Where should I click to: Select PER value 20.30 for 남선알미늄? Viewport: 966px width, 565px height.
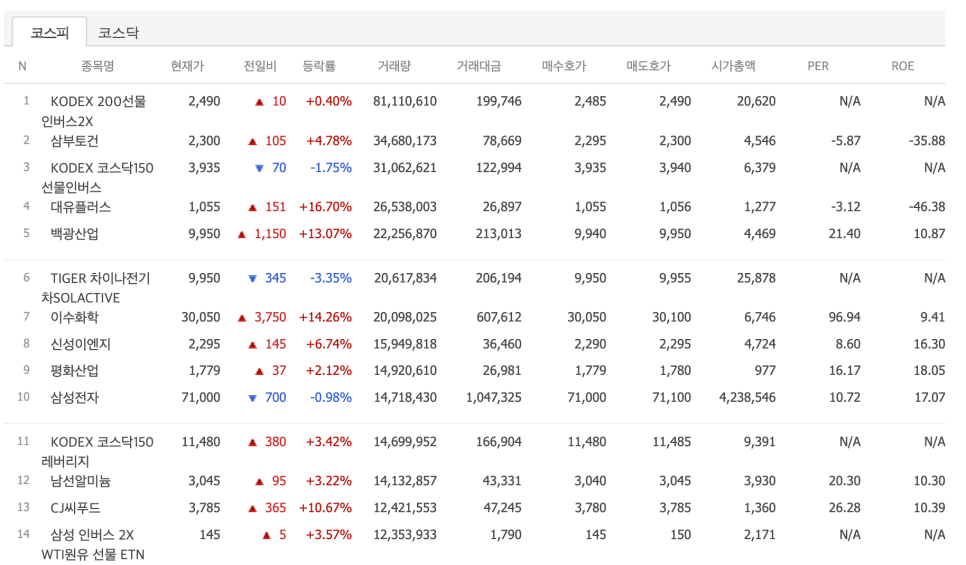(x=845, y=481)
